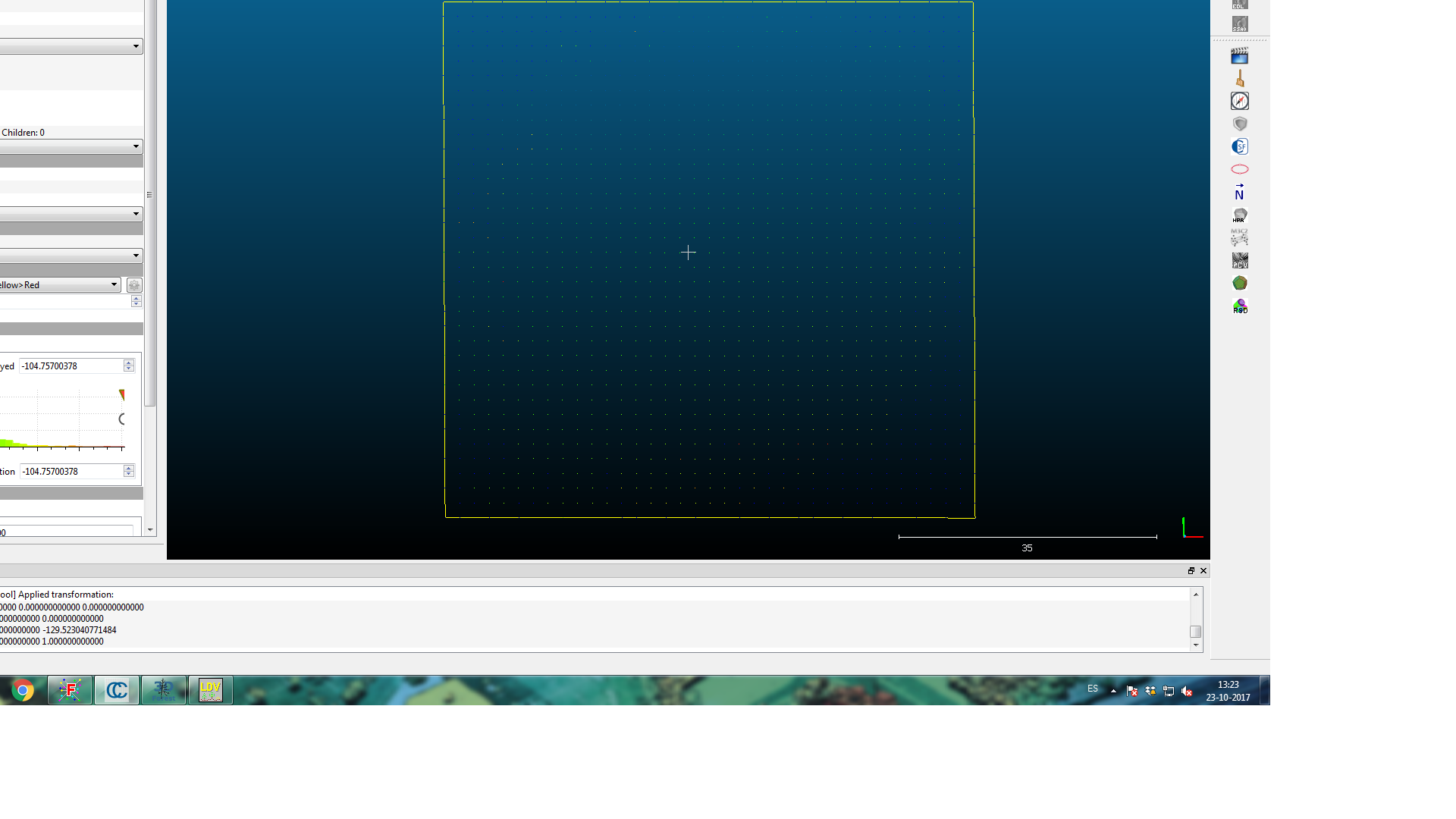Start the qCompass tool
The height and width of the screenshot is (819, 1456).
pos(1240,100)
